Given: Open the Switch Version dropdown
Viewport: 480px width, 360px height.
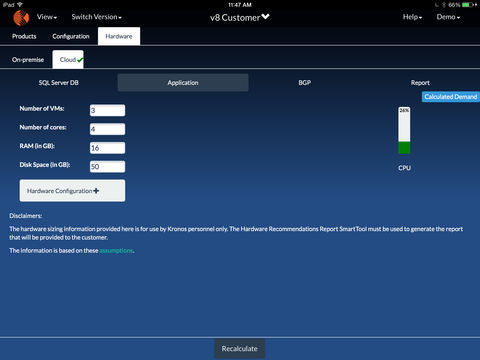Looking at the screenshot, I should click(96, 17).
